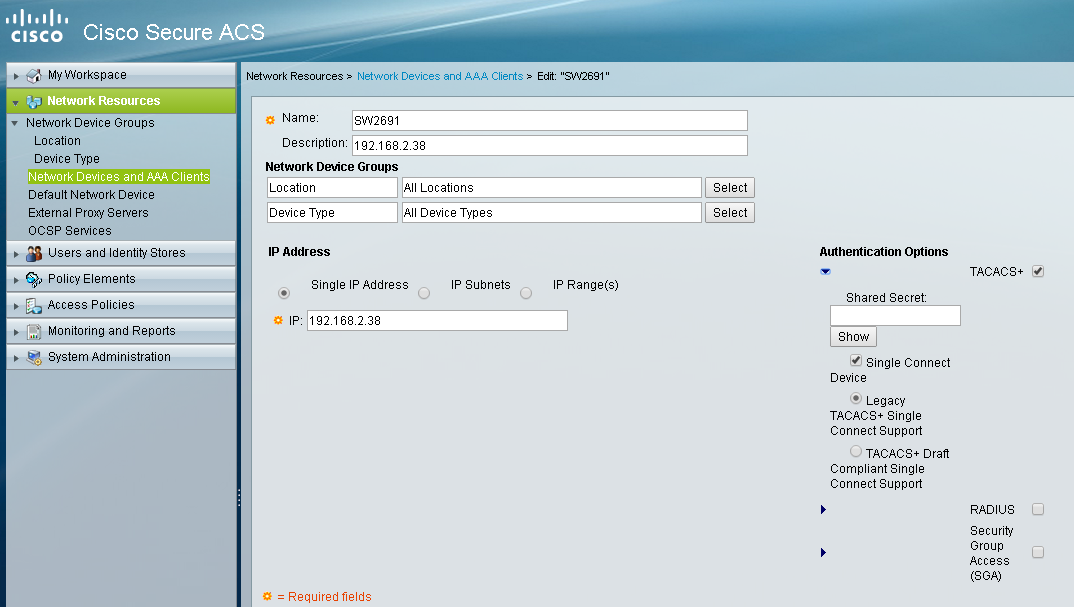This screenshot has height=607, width=1074.
Task: Toggle Single Connect Device checkbox
Action: tap(856, 360)
